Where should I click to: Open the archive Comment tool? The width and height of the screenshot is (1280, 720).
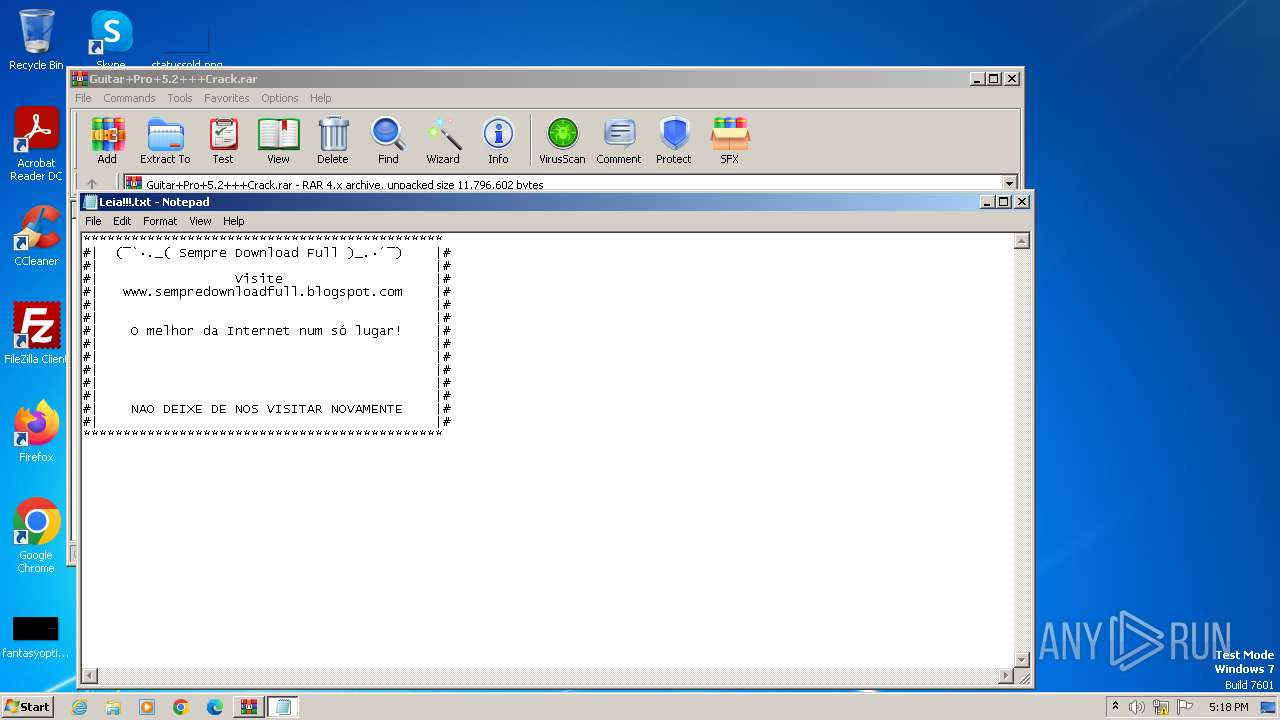pyautogui.click(x=619, y=140)
